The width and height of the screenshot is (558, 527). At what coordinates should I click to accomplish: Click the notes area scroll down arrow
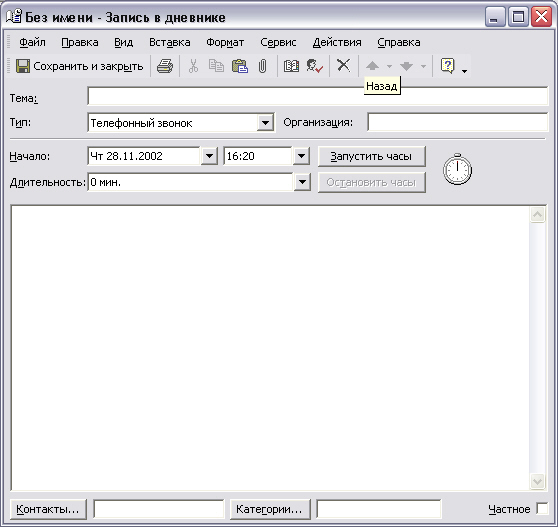click(x=537, y=481)
